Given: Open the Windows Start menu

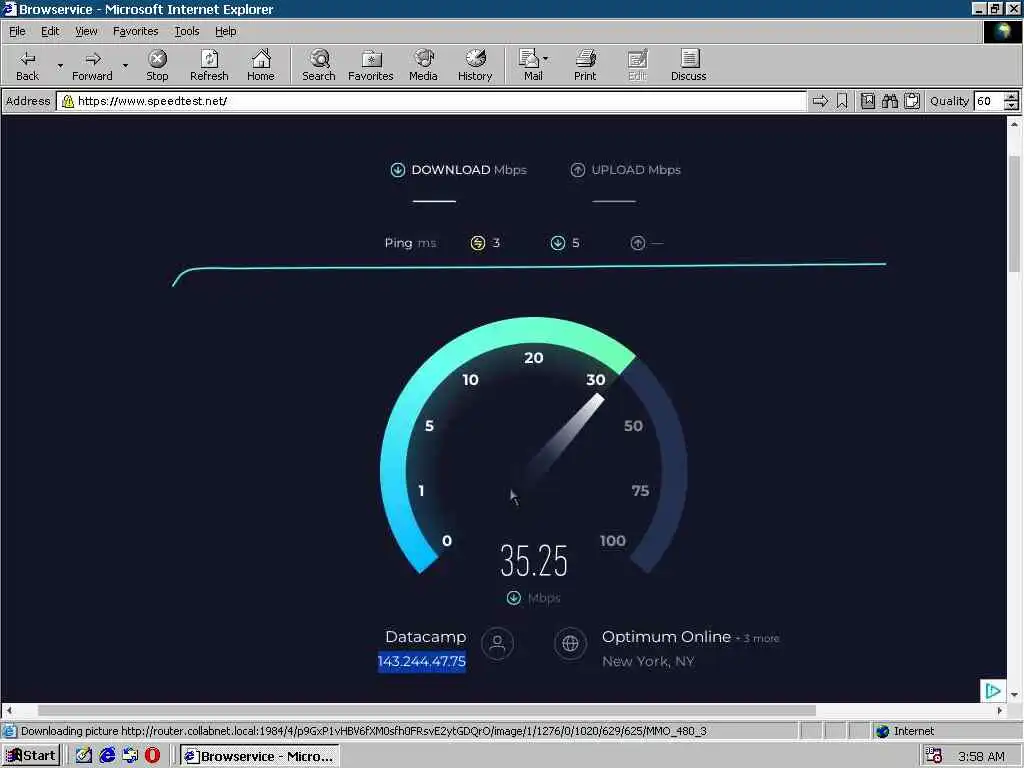Looking at the screenshot, I should coord(31,756).
